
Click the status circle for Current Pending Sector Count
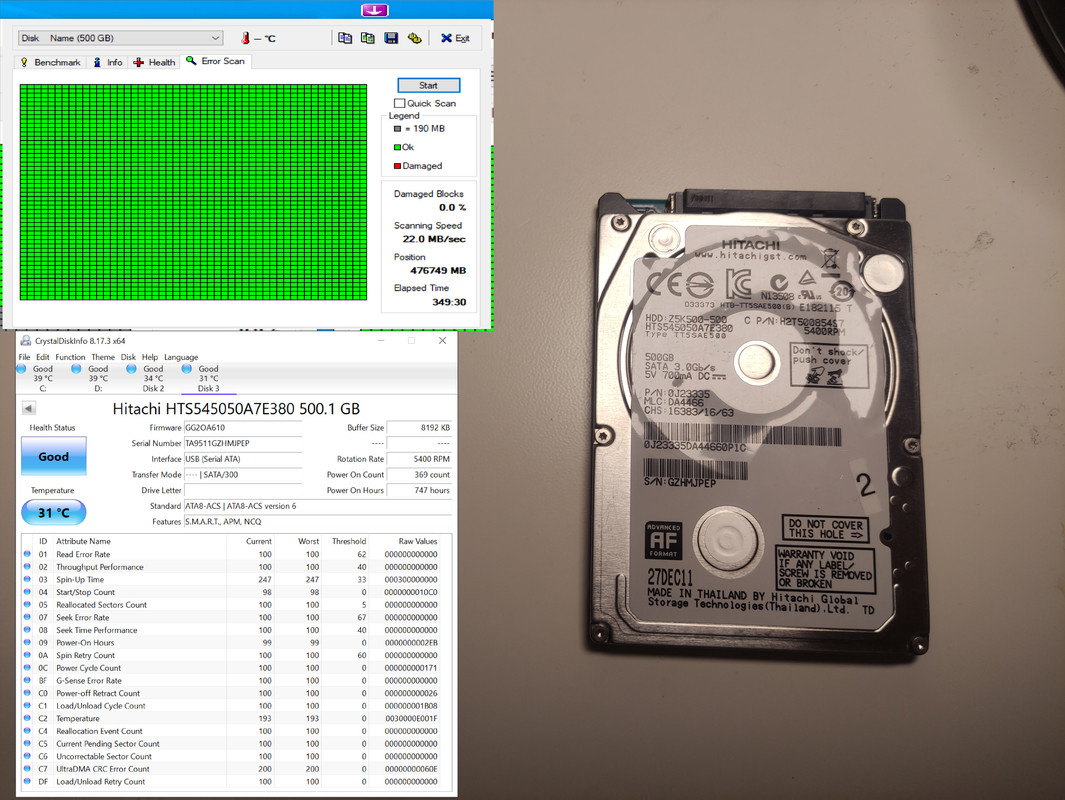tap(27, 743)
